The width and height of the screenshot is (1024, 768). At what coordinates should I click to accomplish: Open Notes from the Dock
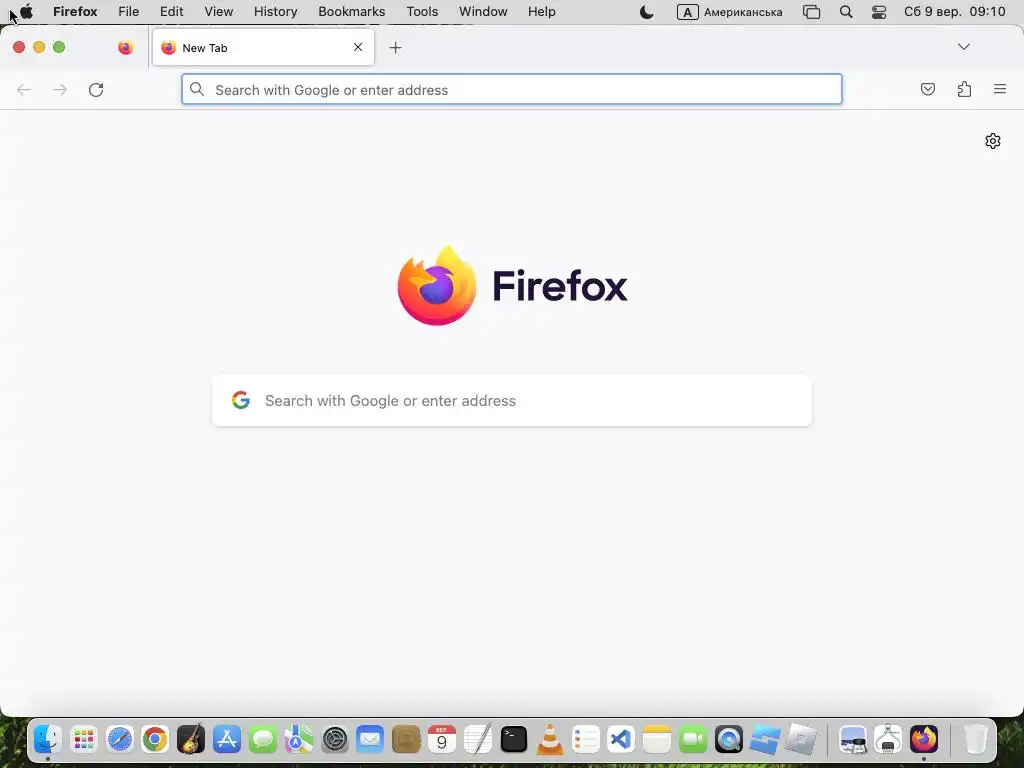coord(657,740)
